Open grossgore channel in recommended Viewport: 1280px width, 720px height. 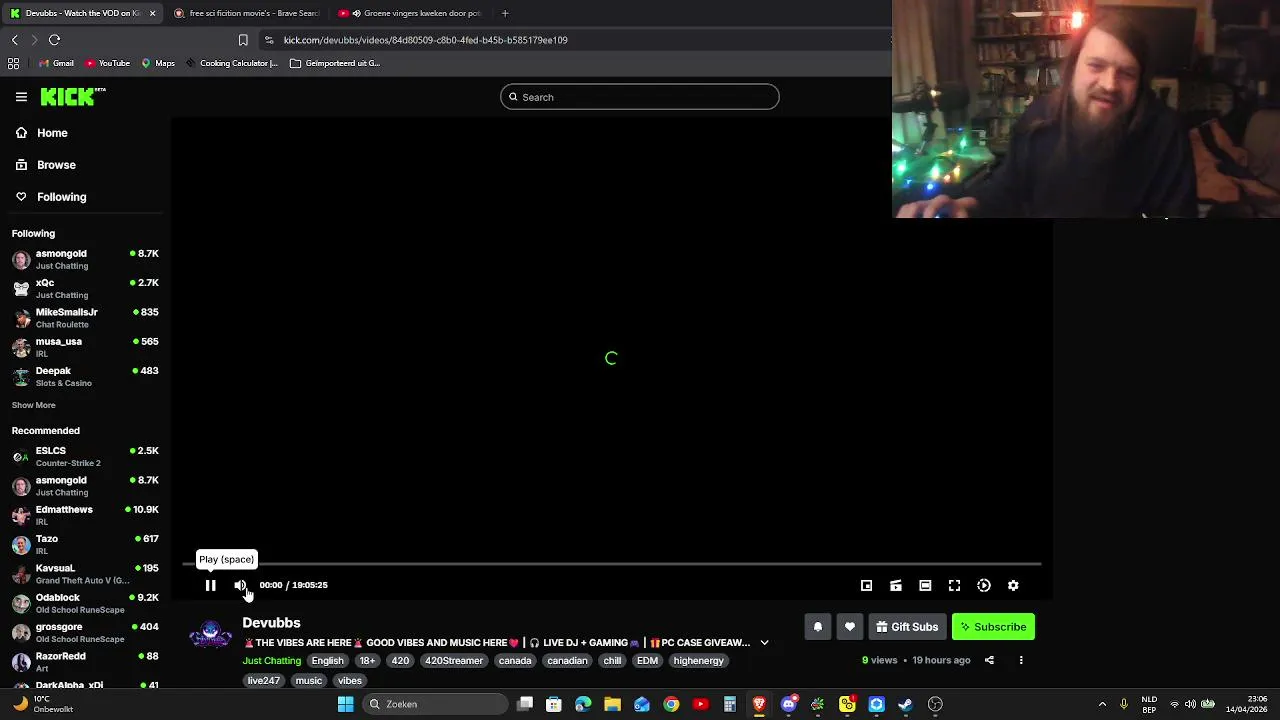coord(85,632)
